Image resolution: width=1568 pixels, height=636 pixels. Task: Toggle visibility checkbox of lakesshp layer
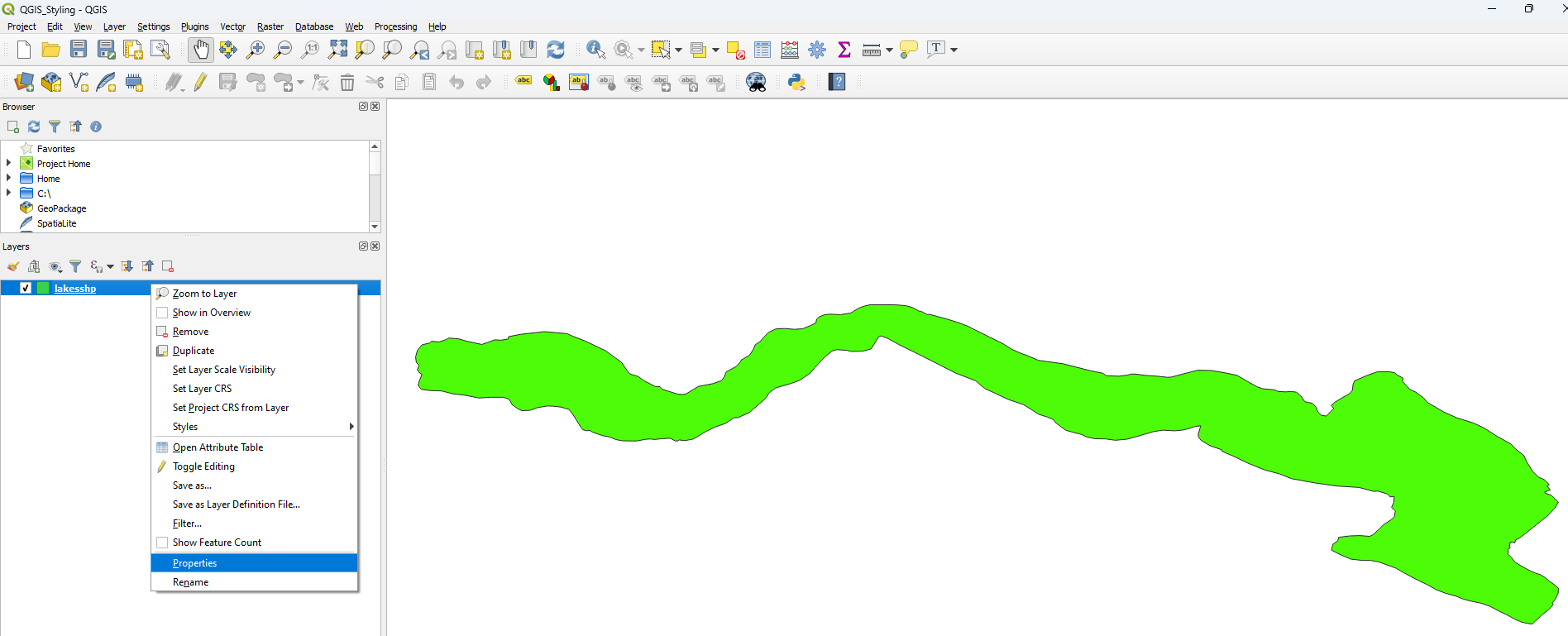26,288
